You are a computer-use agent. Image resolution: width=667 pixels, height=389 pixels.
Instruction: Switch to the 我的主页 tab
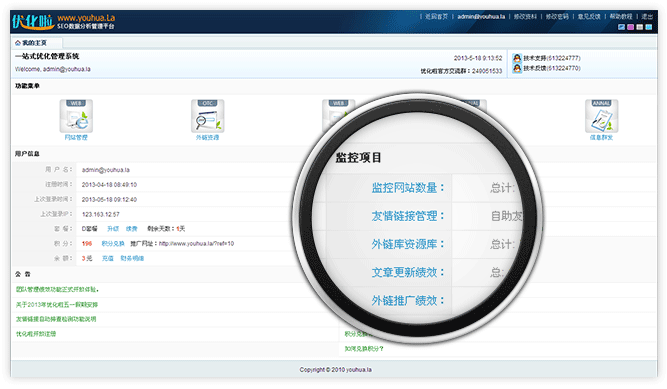(37, 43)
